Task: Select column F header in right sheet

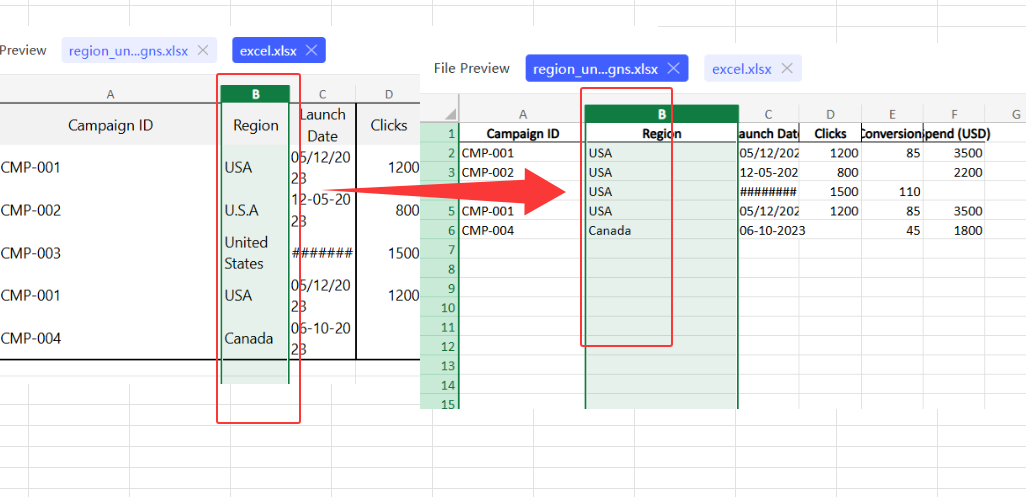Action: [x=954, y=115]
